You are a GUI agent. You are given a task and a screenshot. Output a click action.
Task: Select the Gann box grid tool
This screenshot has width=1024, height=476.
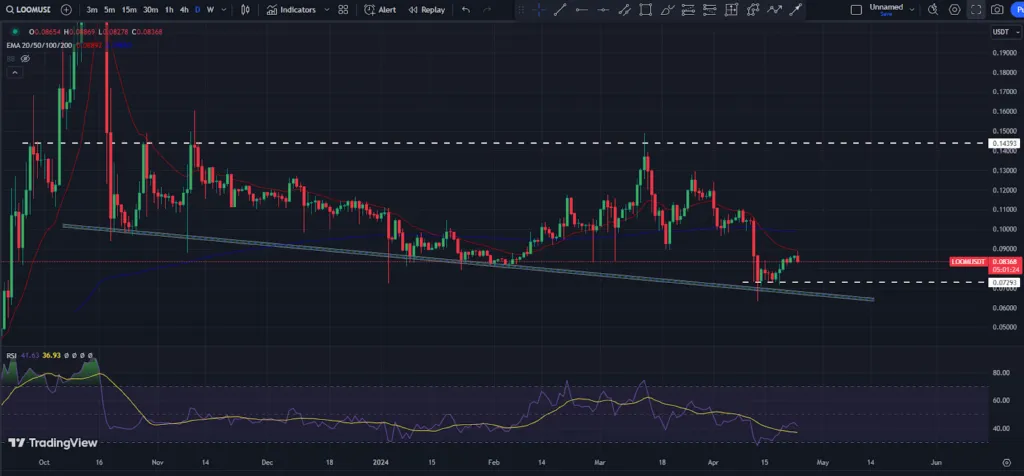coord(731,10)
